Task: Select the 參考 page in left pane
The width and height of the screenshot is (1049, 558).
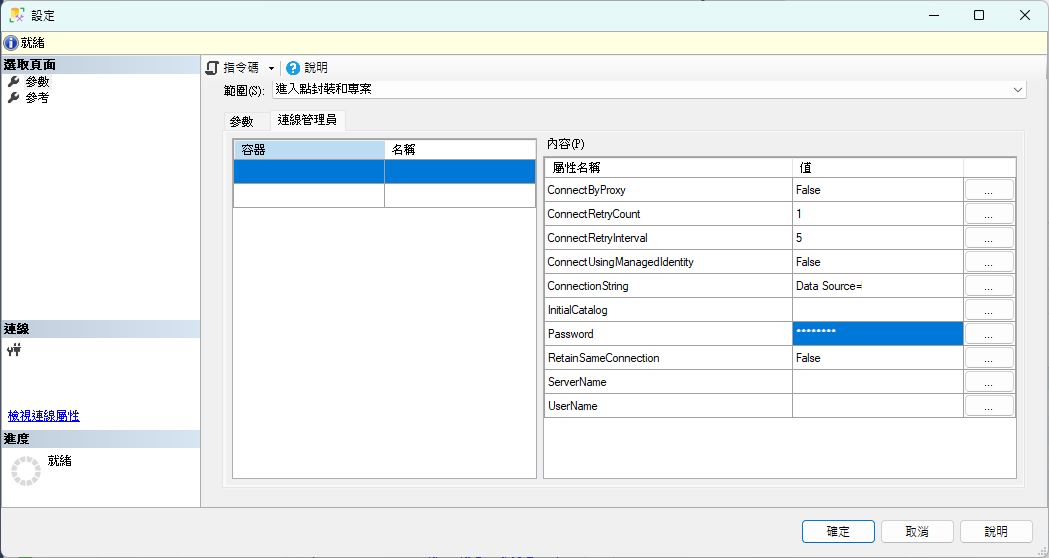Action: pos(37,98)
